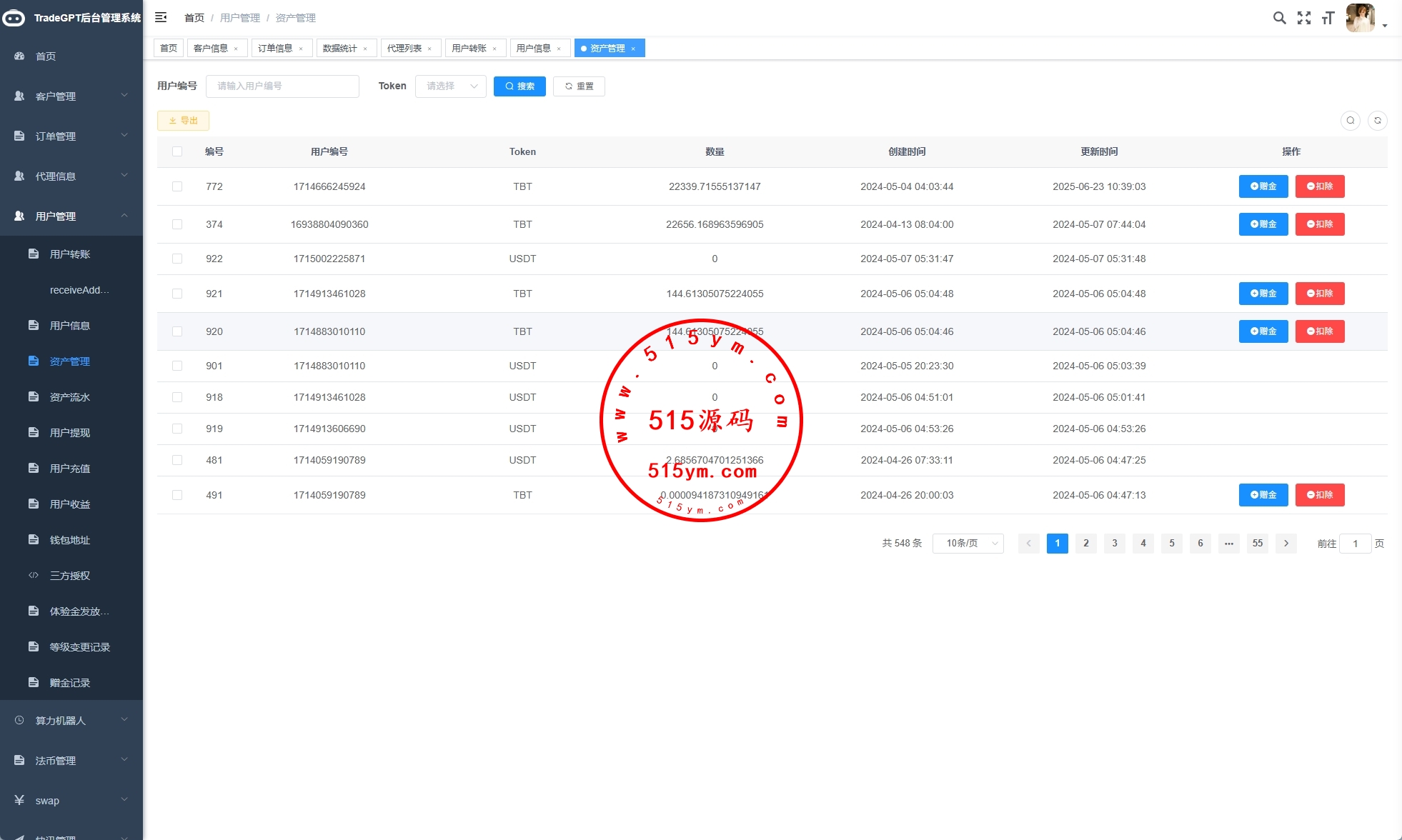Open the header search magnifier icon
The width and height of the screenshot is (1402, 840).
point(1279,18)
